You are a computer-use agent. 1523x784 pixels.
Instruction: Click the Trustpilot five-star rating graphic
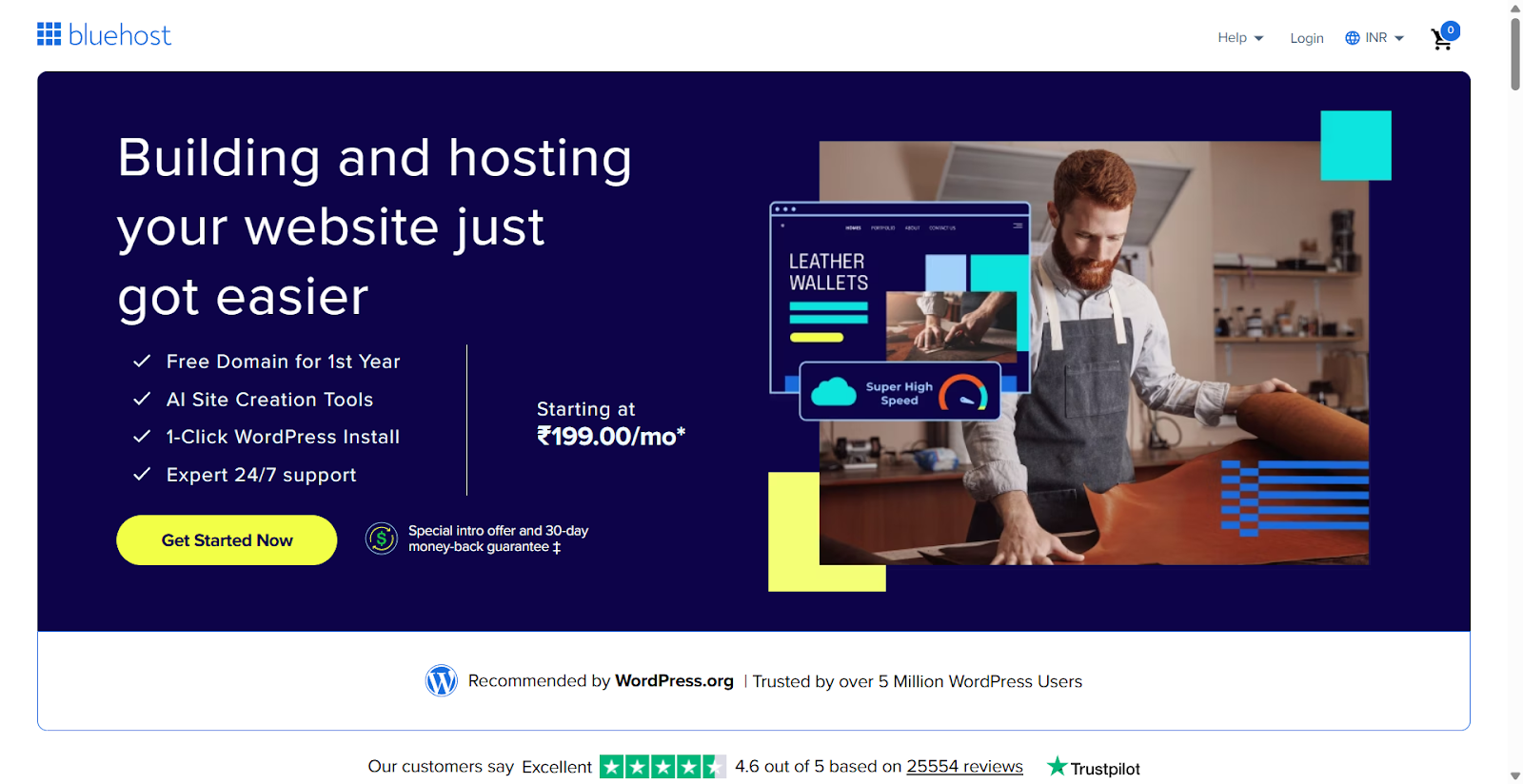coord(663,767)
